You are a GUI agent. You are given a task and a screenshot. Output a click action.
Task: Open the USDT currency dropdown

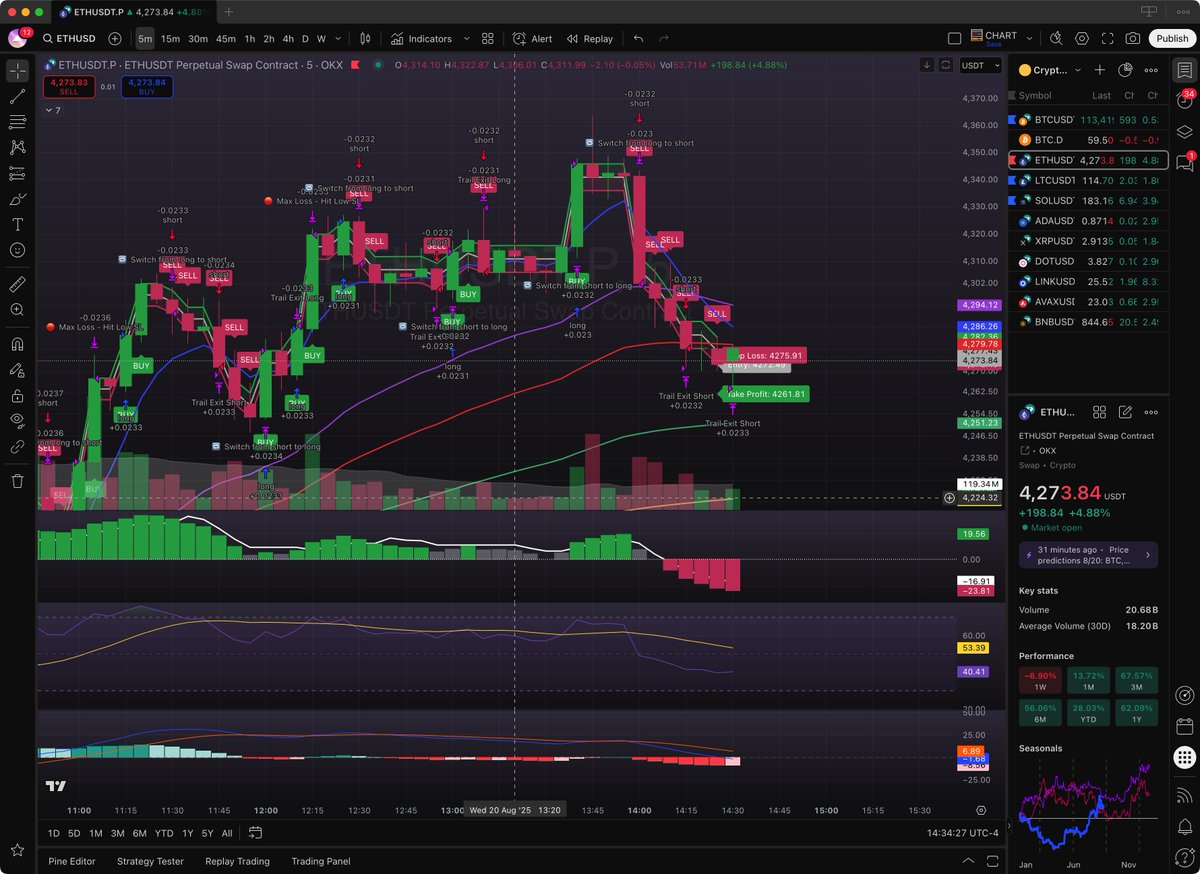tap(979, 65)
